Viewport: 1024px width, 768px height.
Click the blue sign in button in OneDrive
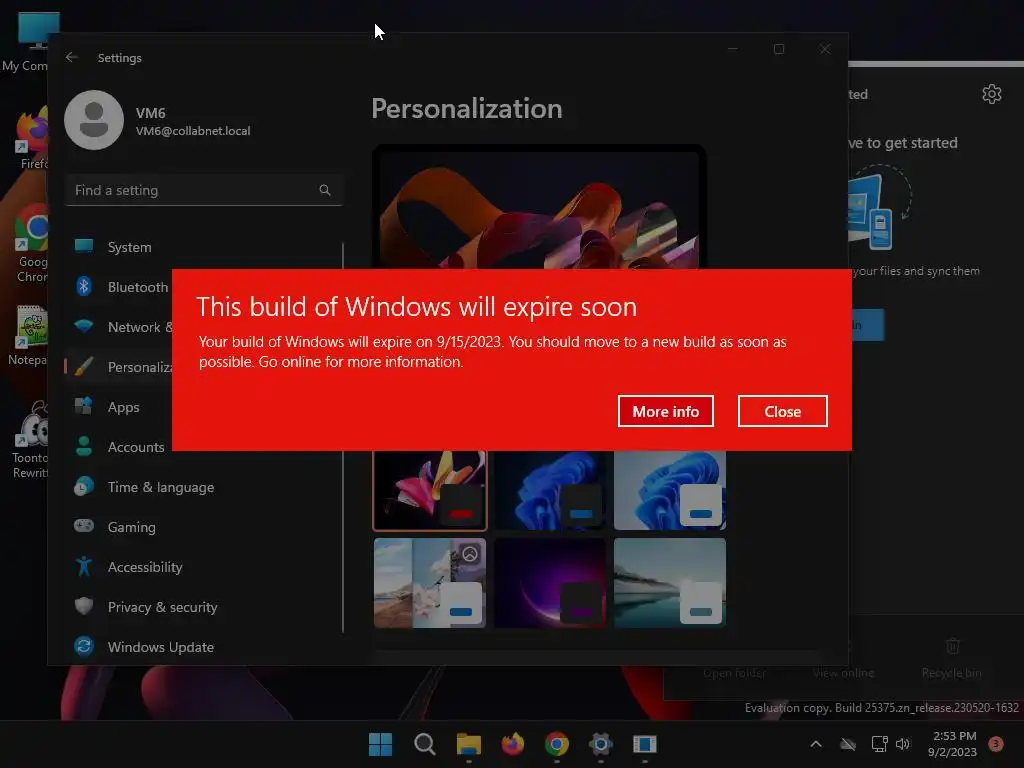867,325
